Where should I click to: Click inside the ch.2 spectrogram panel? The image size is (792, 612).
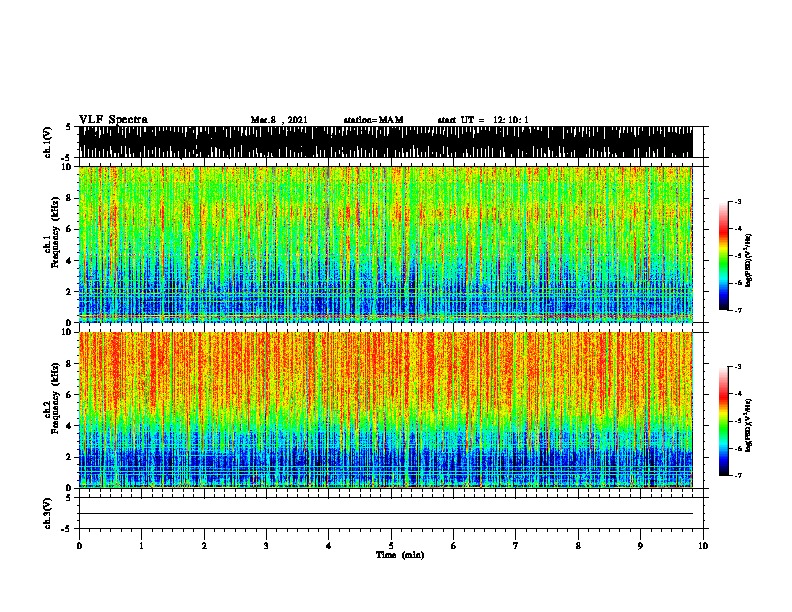[x=386, y=410]
